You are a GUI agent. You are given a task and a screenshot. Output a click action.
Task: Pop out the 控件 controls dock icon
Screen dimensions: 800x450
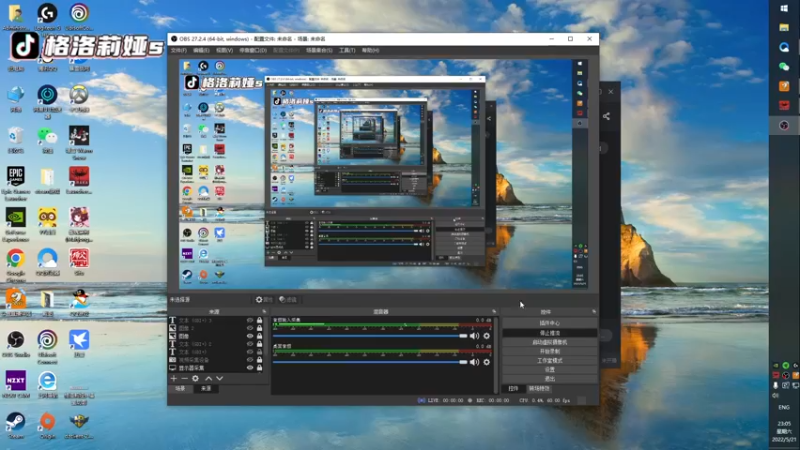point(594,311)
